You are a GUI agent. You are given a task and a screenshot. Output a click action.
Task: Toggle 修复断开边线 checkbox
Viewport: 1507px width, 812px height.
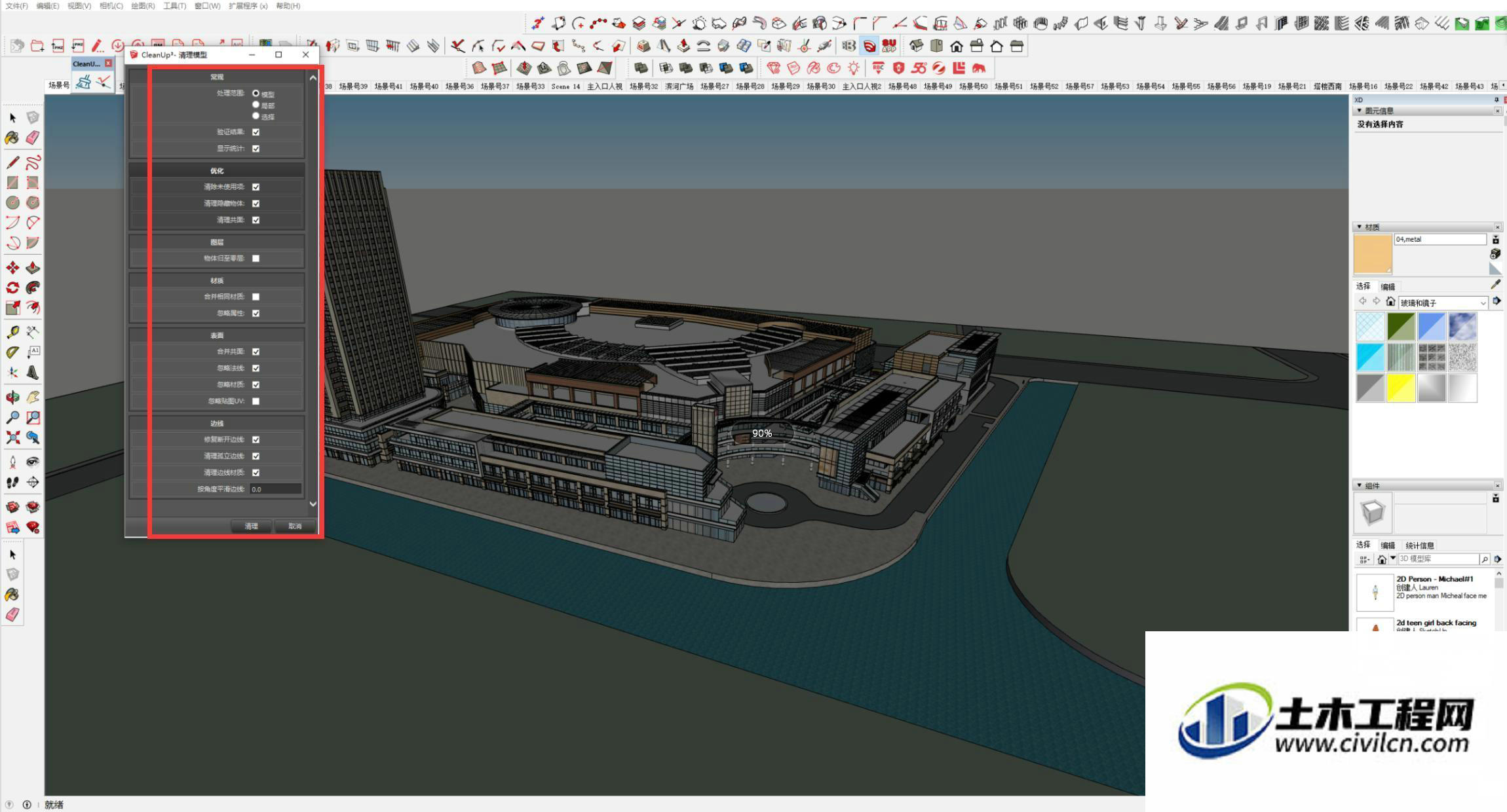pos(256,440)
